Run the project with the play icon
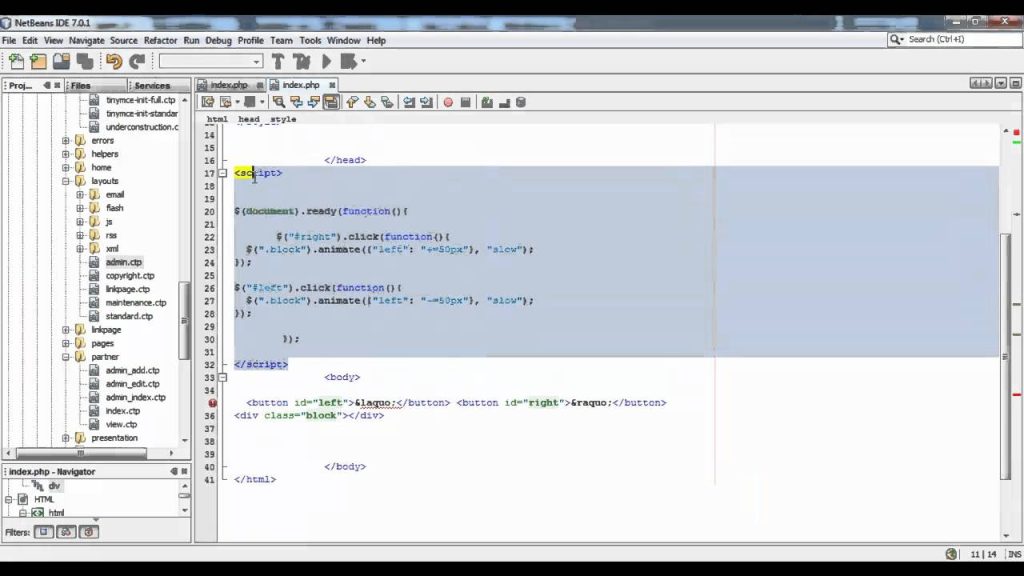Image resolution: width=1024 pixels, height=576 pixels. [x=327, y=61]
